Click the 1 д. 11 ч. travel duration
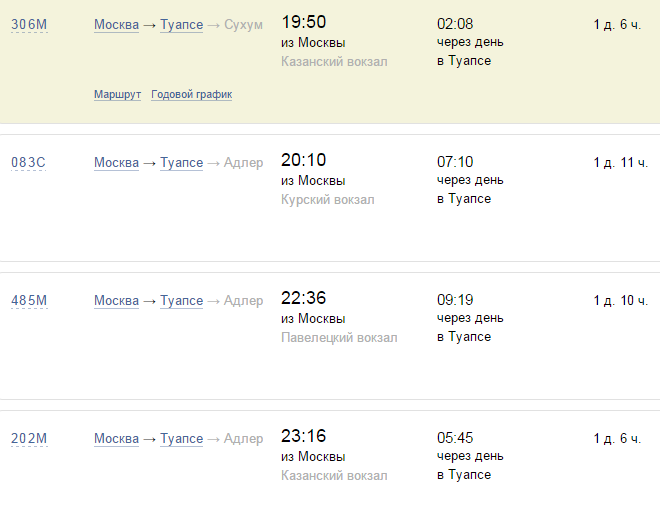660x530 pixels. (x=620, y=162)
